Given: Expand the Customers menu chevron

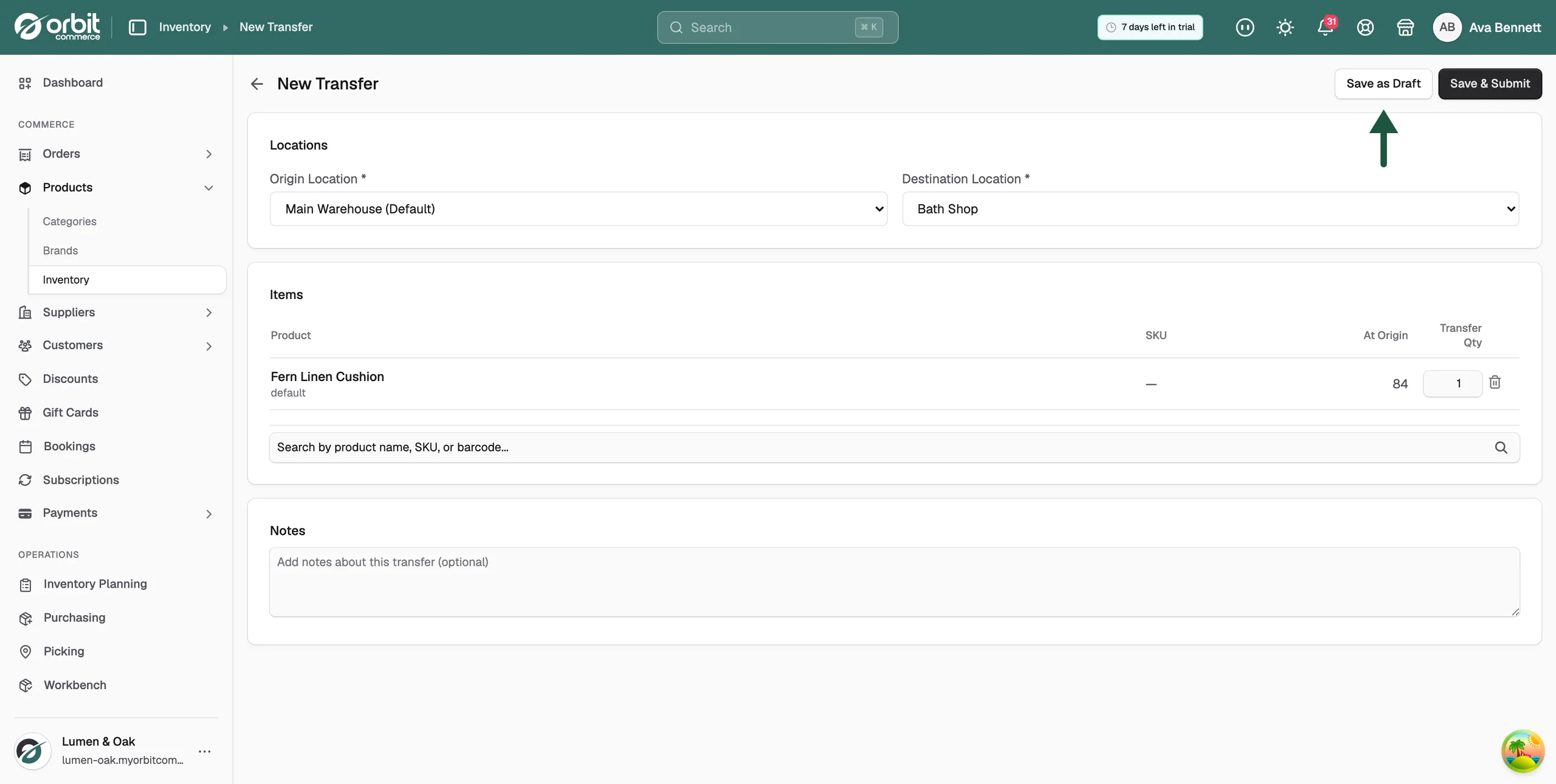Looking at the screenshot, I should 208,346.
